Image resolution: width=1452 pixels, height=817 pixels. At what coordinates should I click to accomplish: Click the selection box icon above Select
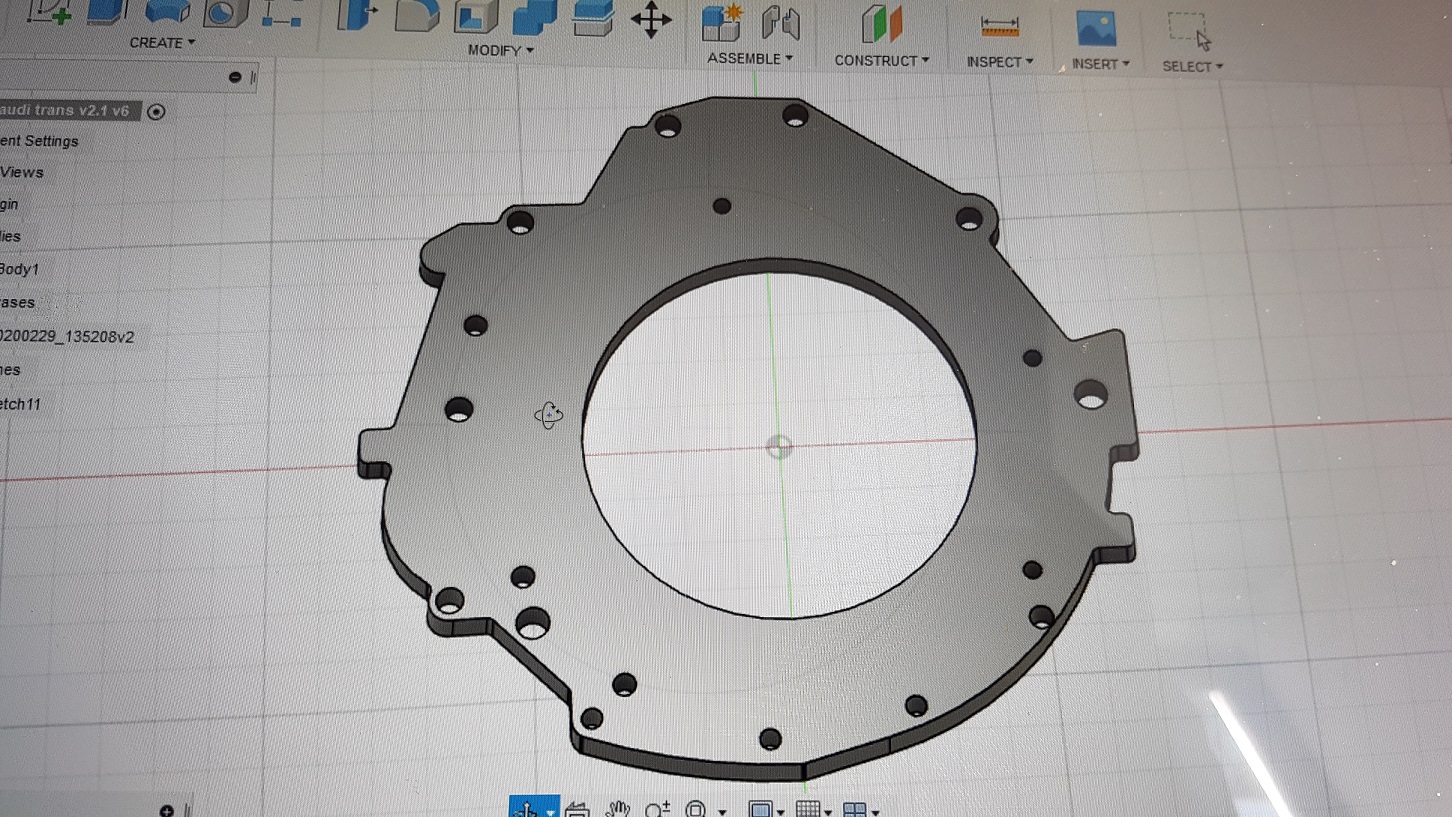(1189, 29)
